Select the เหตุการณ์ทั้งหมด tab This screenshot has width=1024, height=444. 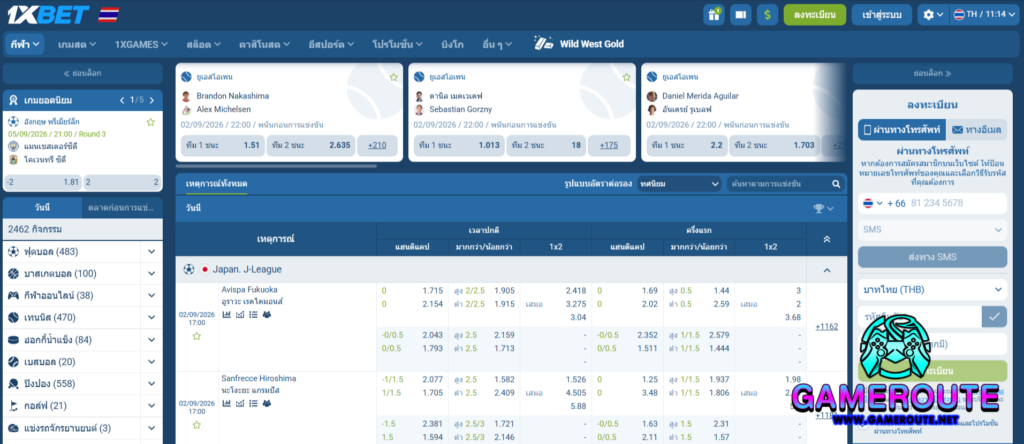tap(216, 184)
